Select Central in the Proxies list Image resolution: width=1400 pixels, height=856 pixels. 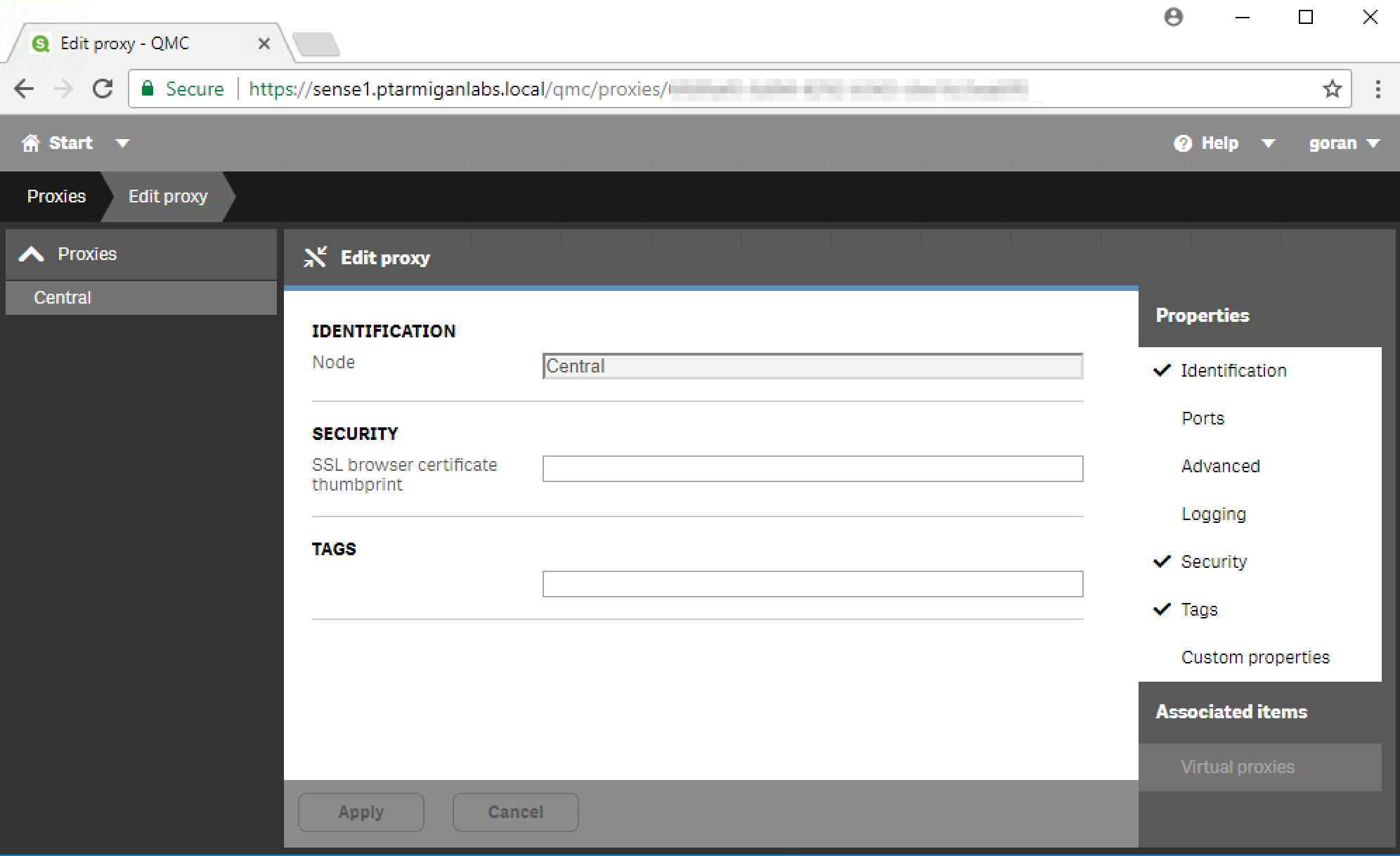(141, 297)
